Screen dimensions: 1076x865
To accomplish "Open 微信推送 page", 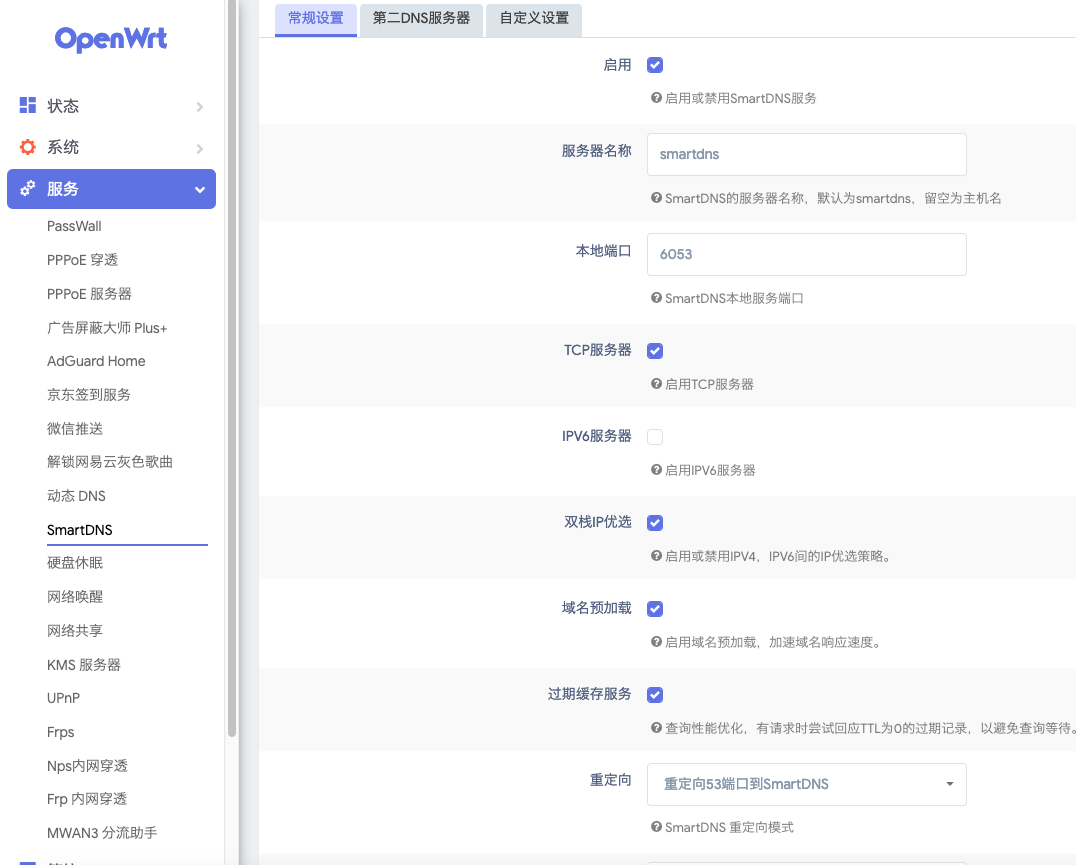I will pyautogui.click(x=75, y=429).
